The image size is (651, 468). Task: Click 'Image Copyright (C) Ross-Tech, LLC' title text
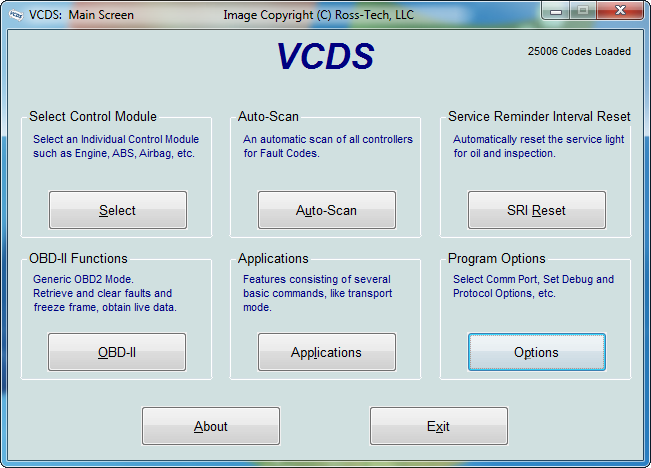(x=318, y=15)
